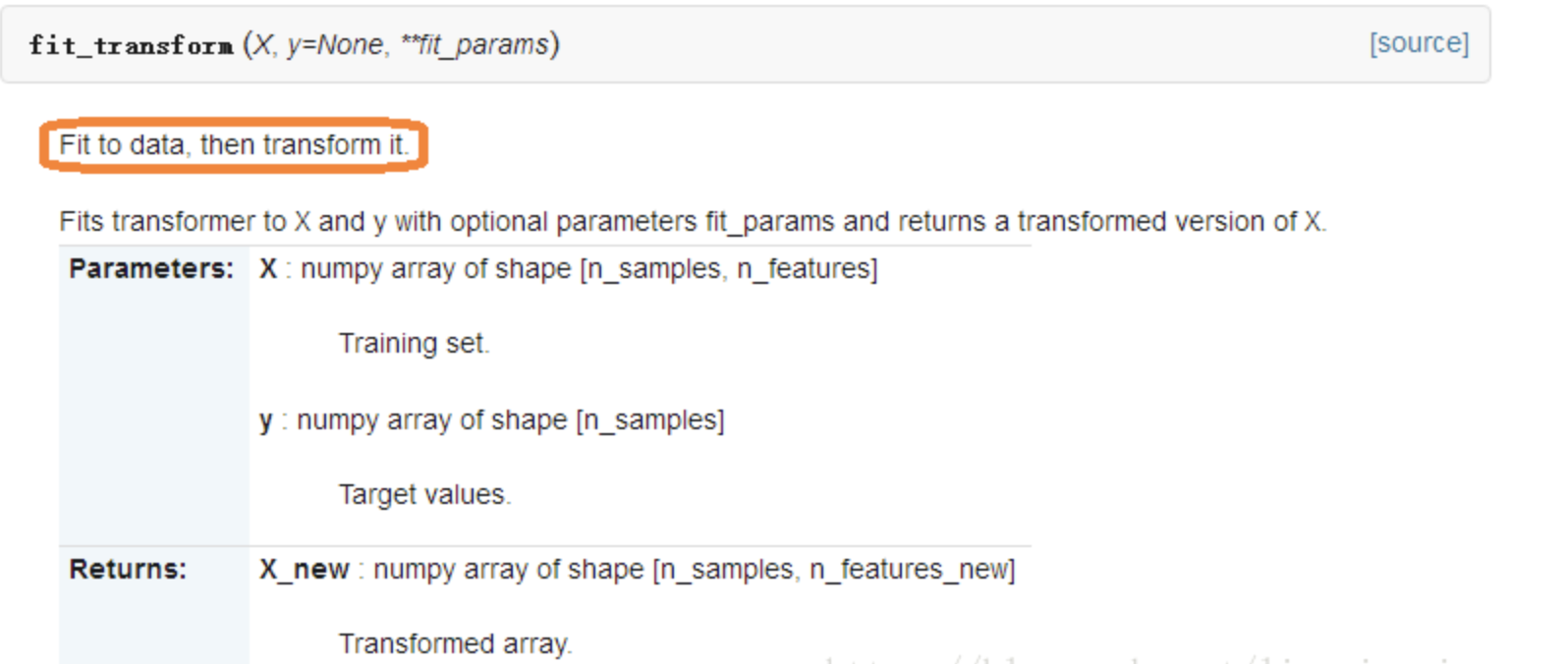Click the 'Training set.' description text
Screen dimensions: 1568x664
[414, 344]
